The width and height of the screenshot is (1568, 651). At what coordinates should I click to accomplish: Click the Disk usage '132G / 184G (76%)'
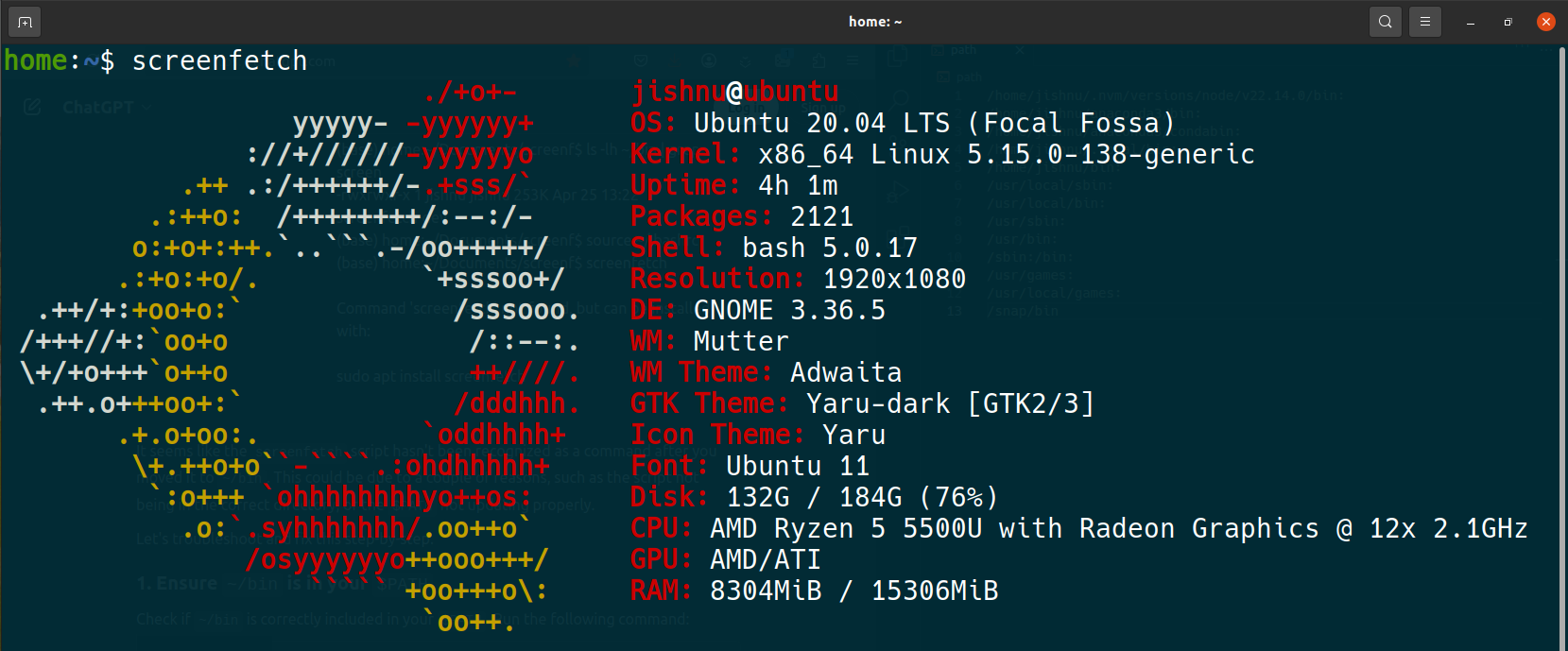point(863,497)
